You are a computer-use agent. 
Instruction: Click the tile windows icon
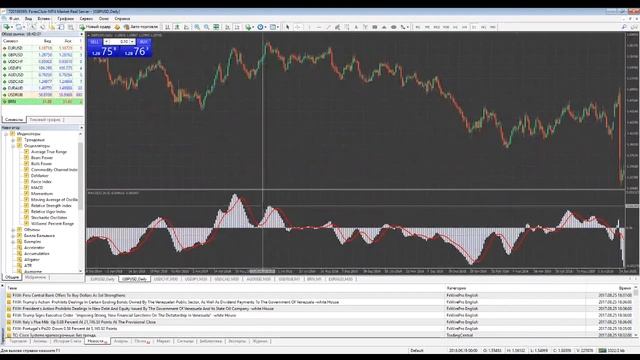(x=216, y=27)
